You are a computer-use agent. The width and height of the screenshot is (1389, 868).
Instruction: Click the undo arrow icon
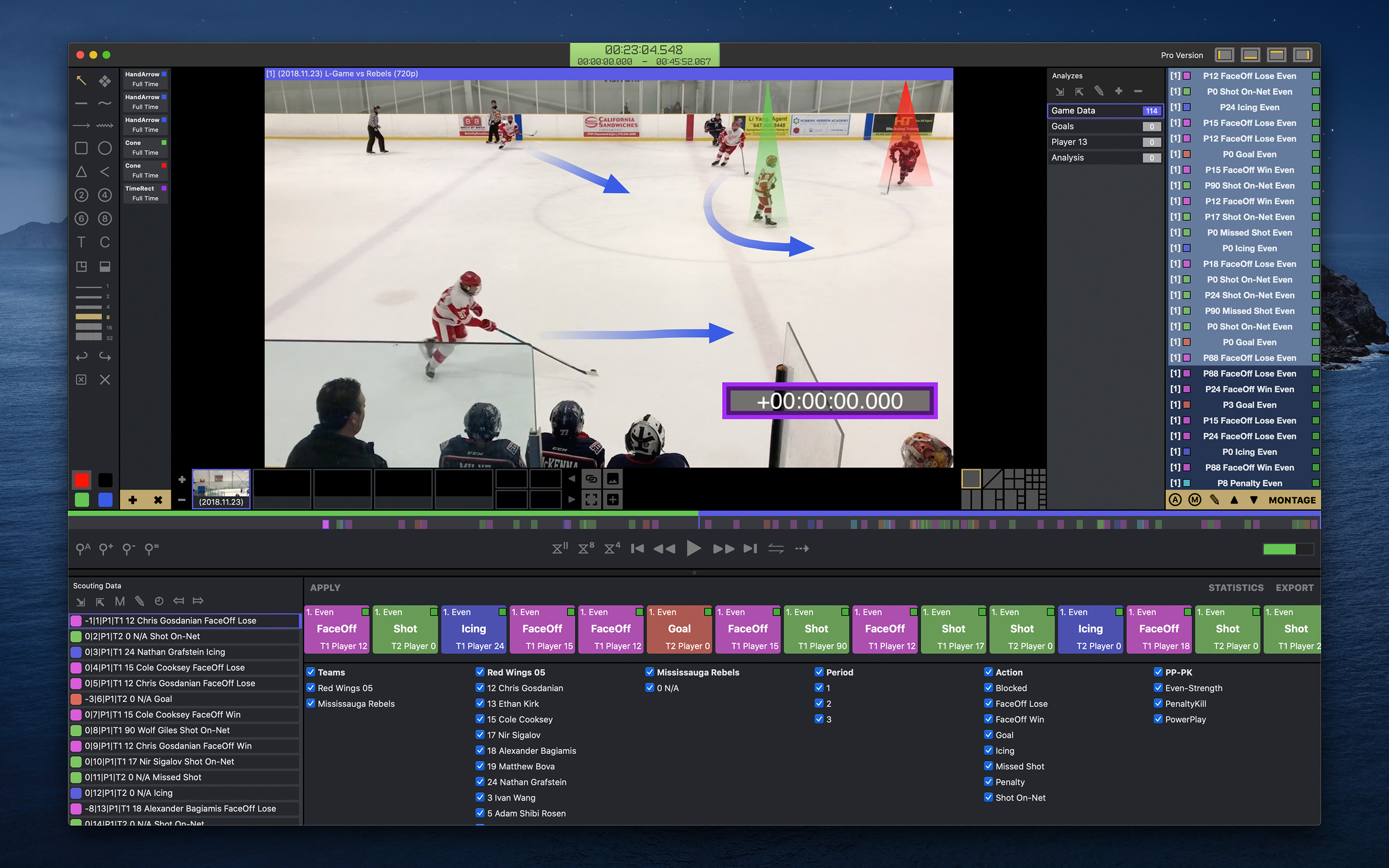click(82, 356)
